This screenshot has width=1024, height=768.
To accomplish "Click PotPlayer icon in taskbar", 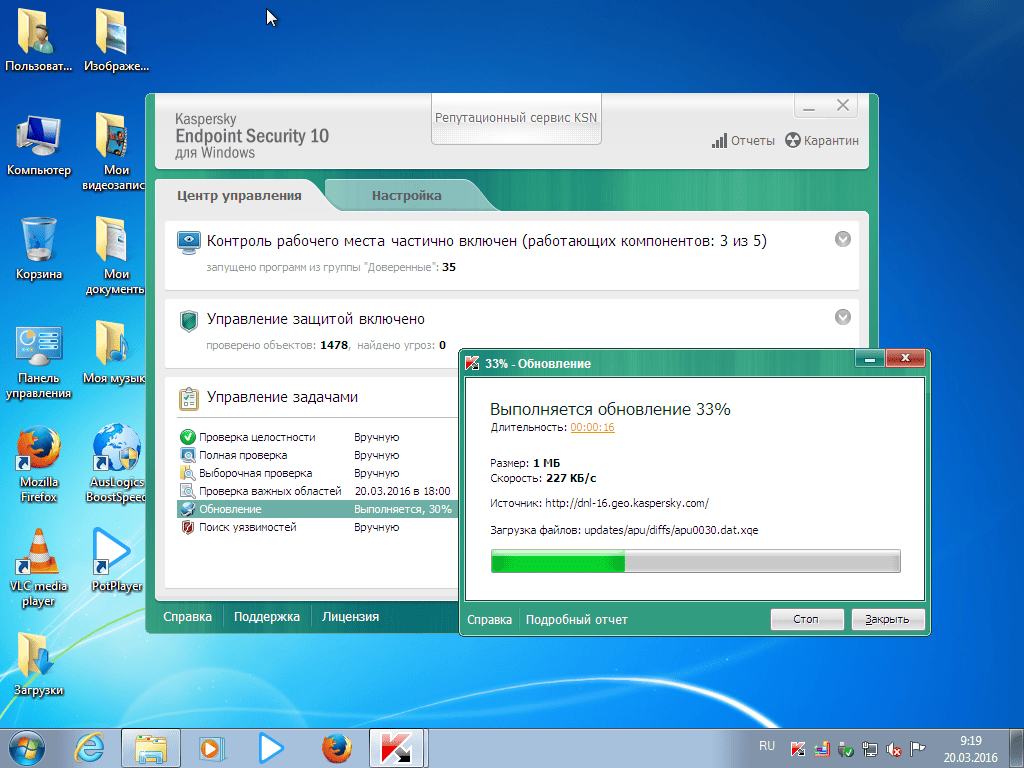I will [x=271, y=748].
